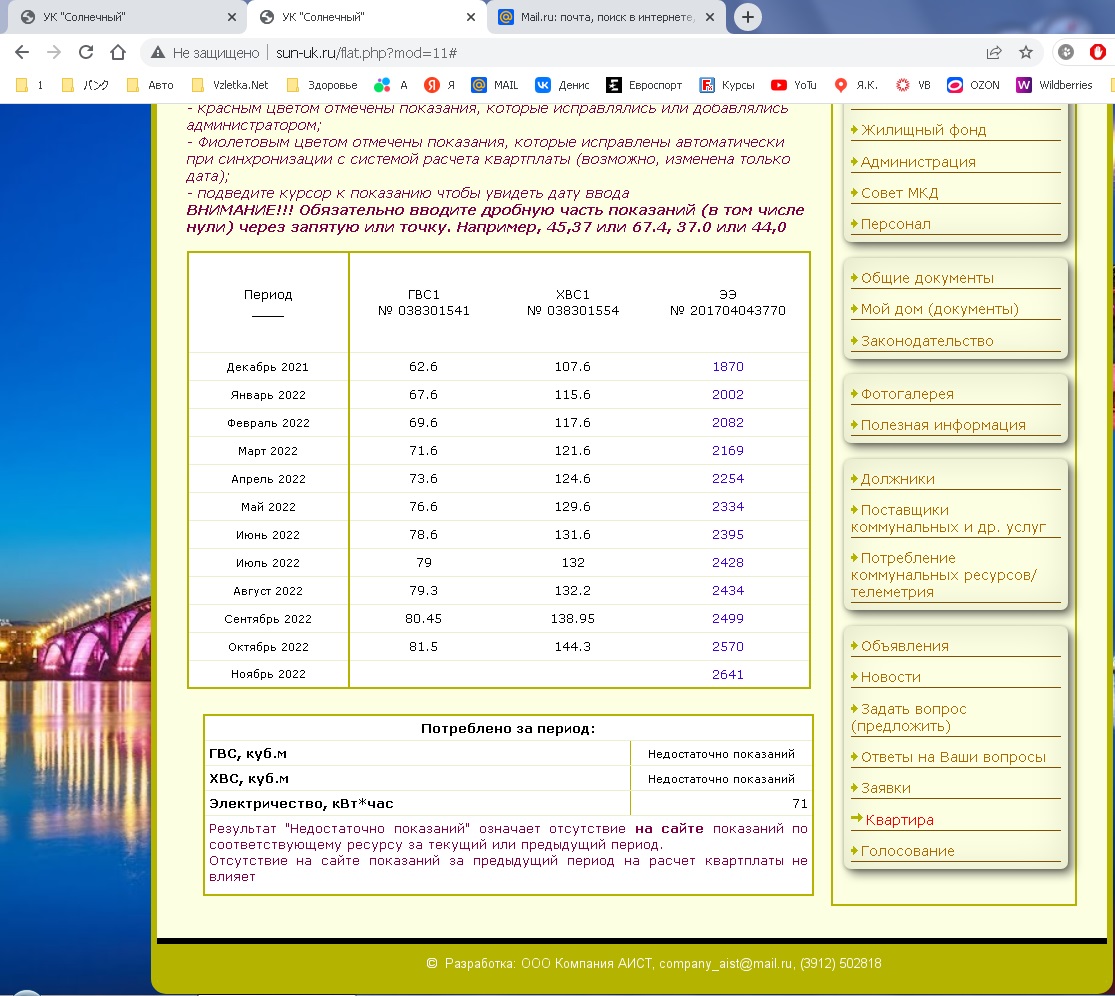Open the Голосование sidebar link
Image resolution: width=1115 pixels, height=996 pixels.
point(907,851)
